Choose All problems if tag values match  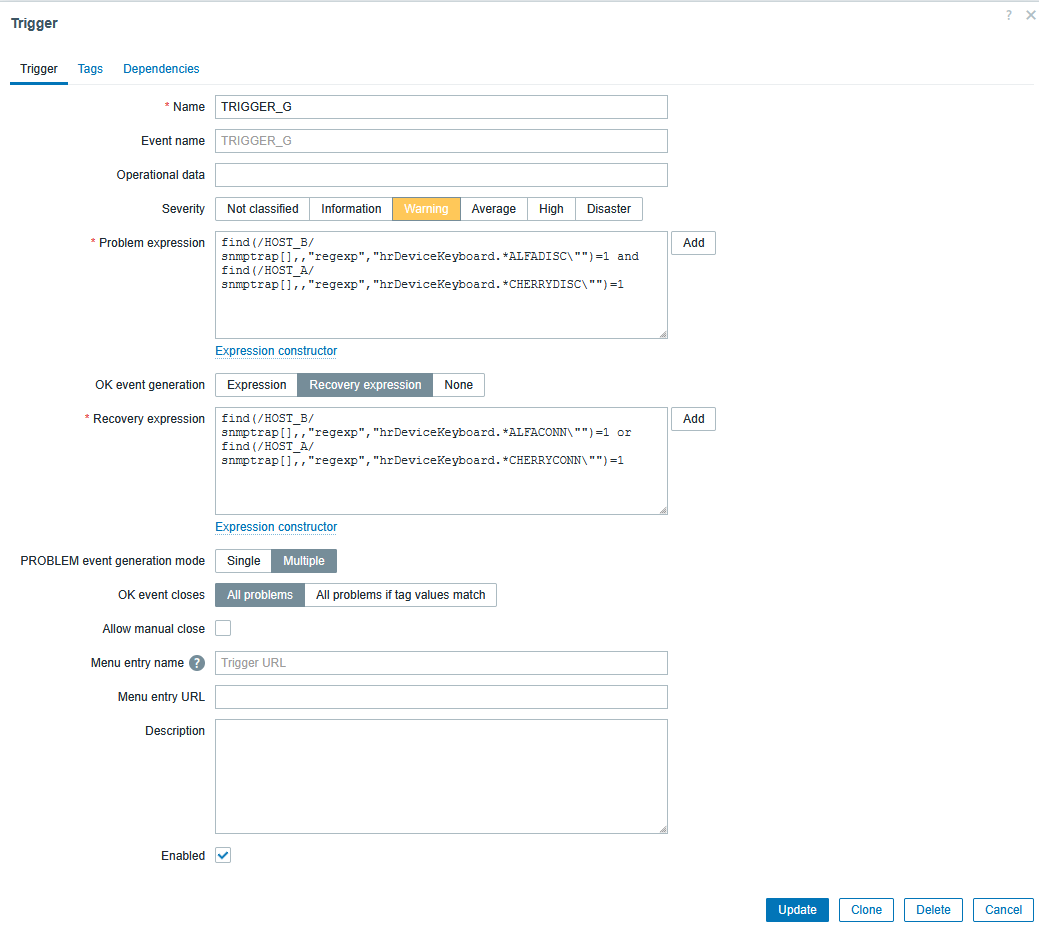(400, 595)
